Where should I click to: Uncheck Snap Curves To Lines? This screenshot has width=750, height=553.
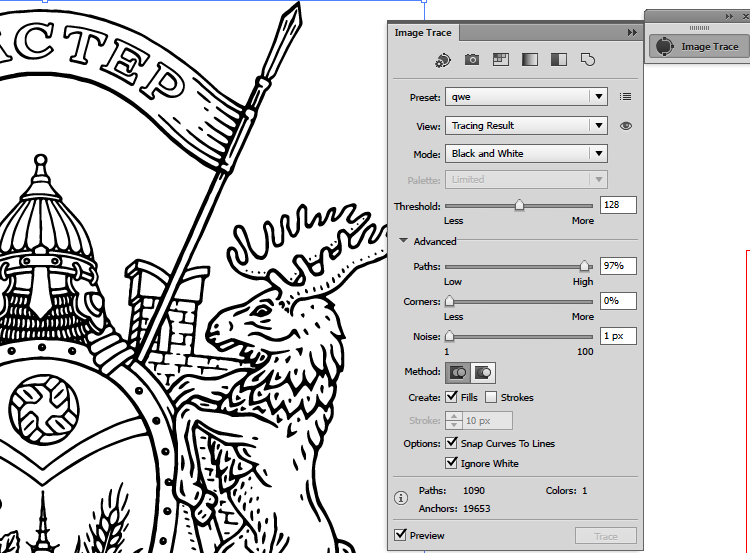(x=452, y=443)
